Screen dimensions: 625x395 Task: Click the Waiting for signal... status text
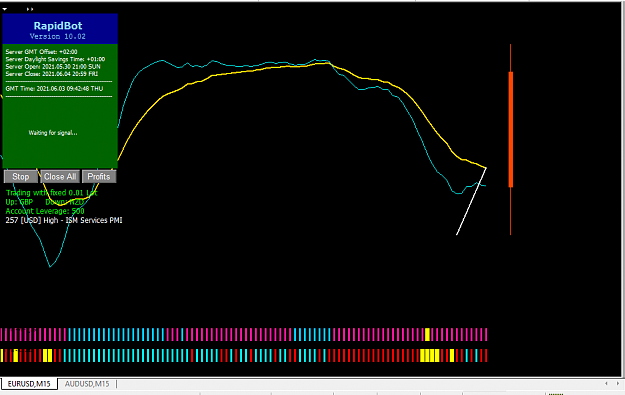tap(53, 133)
